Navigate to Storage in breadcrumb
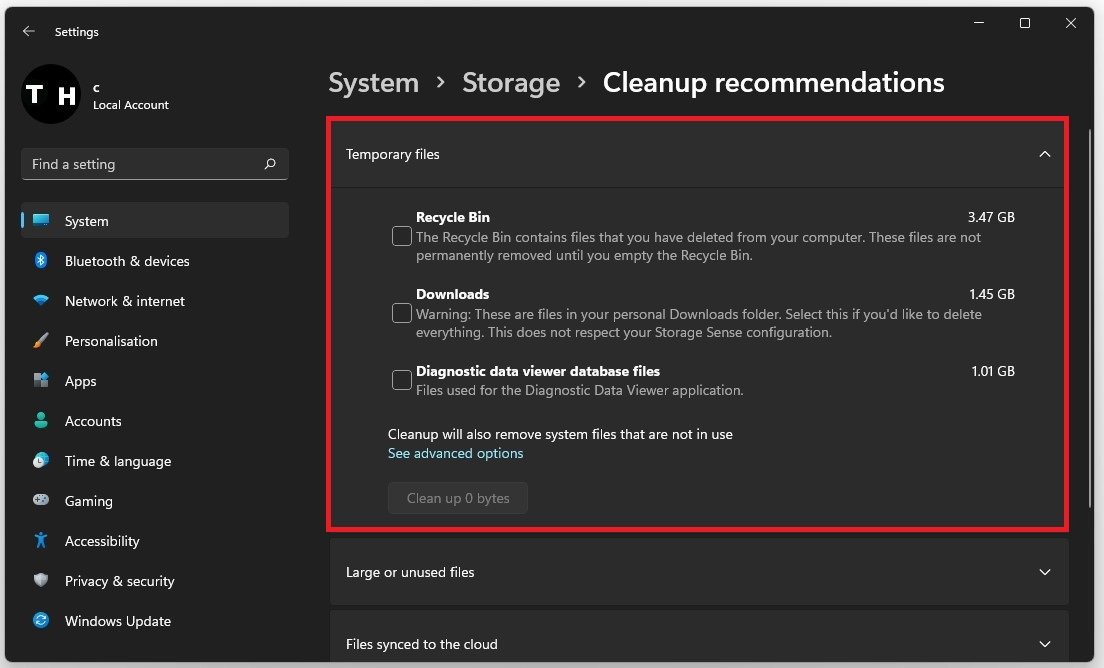 (510, 82)
